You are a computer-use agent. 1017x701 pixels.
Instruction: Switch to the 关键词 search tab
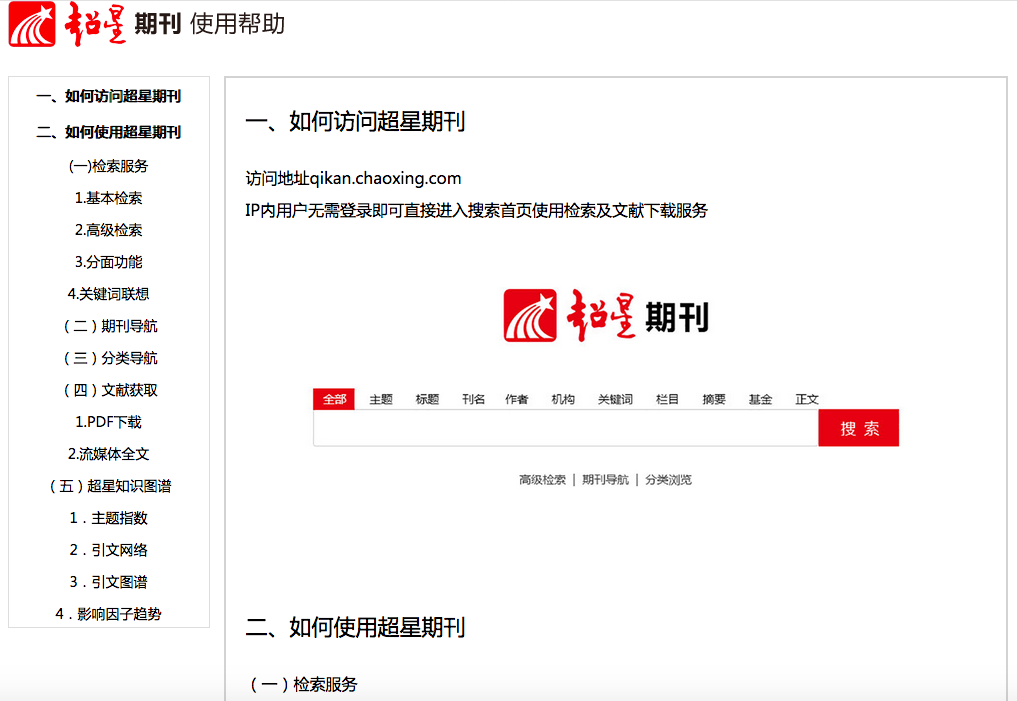615,399
